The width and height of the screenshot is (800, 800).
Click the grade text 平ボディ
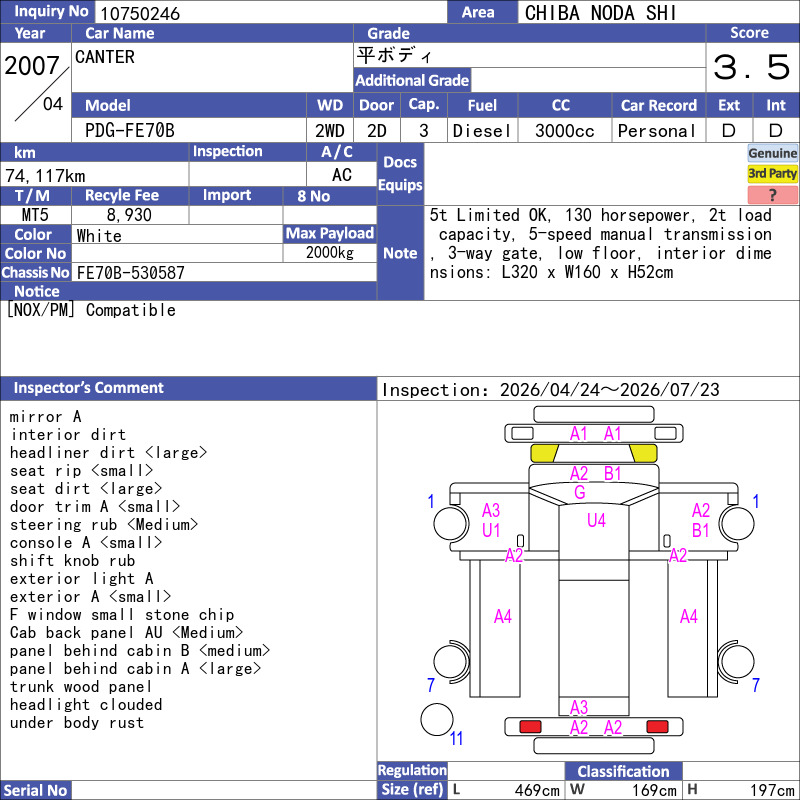pos(394,55)
